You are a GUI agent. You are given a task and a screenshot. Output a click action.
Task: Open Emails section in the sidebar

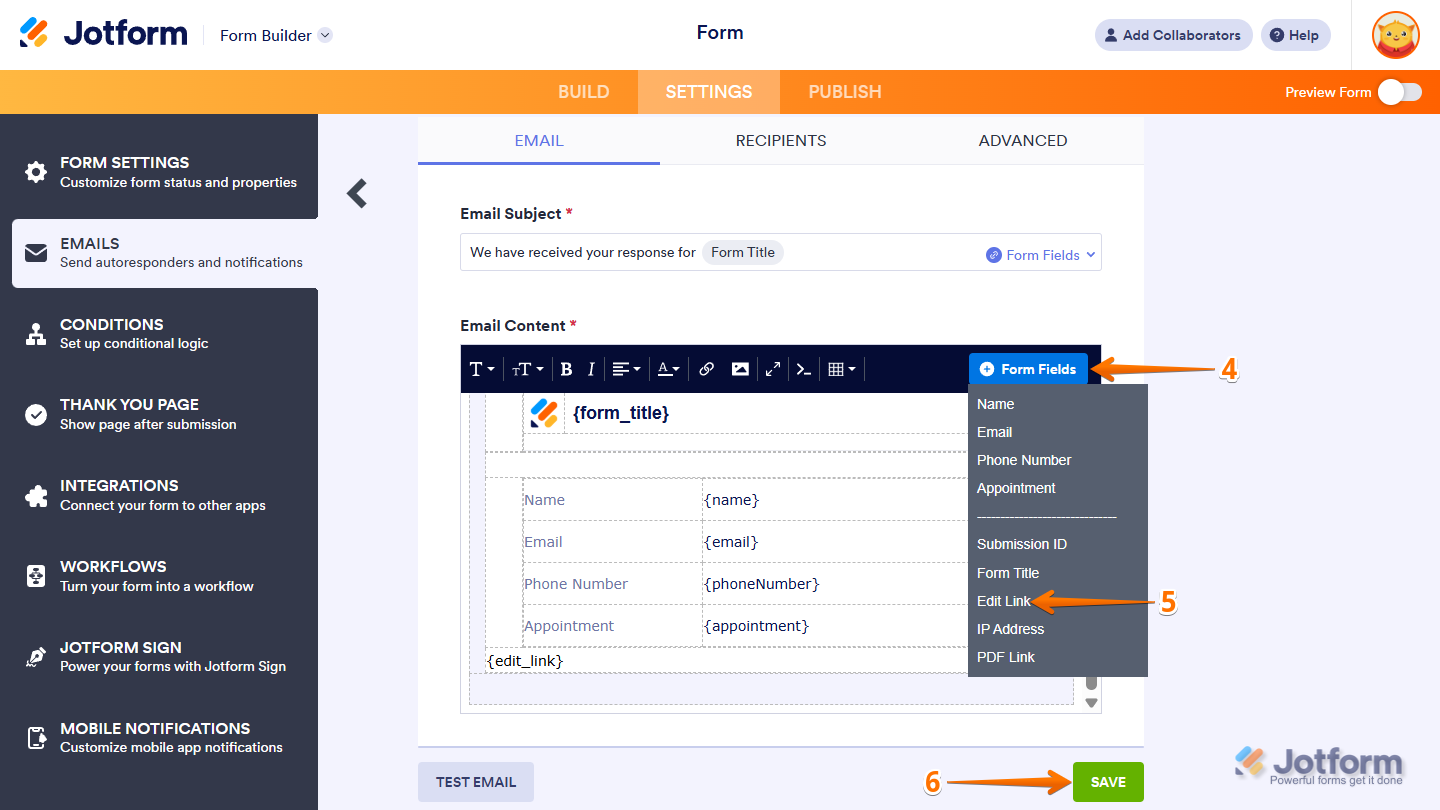[165, 253]
